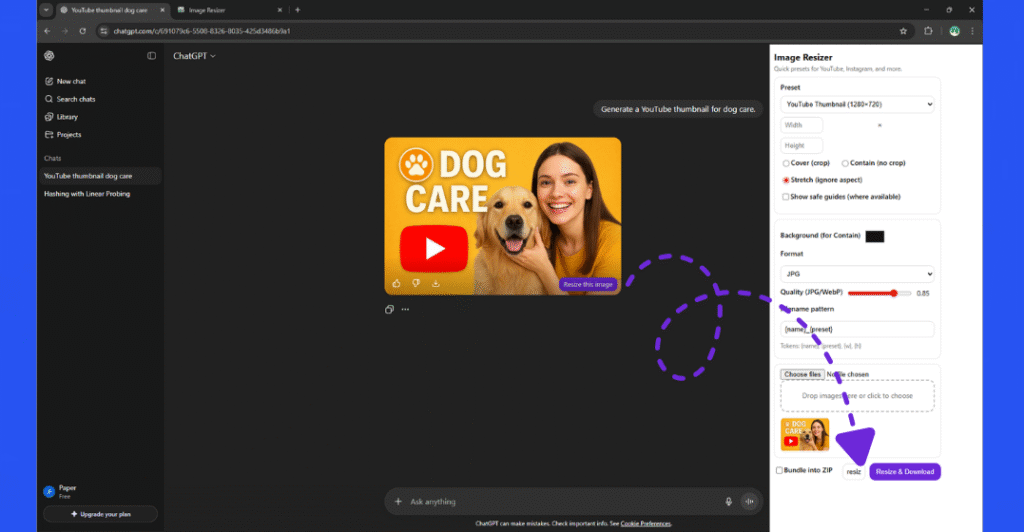Screen dimensions: 1024x532
Task: Open the Preset dropdown
Action: coord(857,104)
